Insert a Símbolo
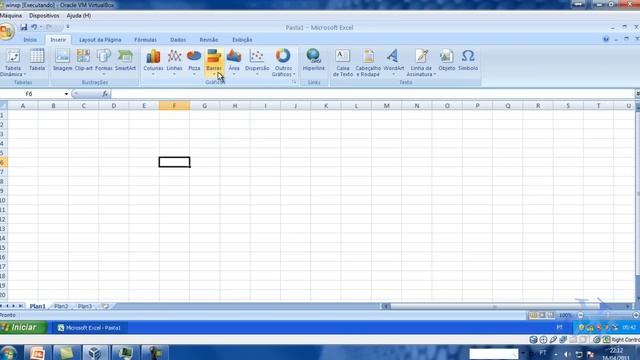Image resolution: width=640 pixels, height=360 pixels. click(468, 60)
